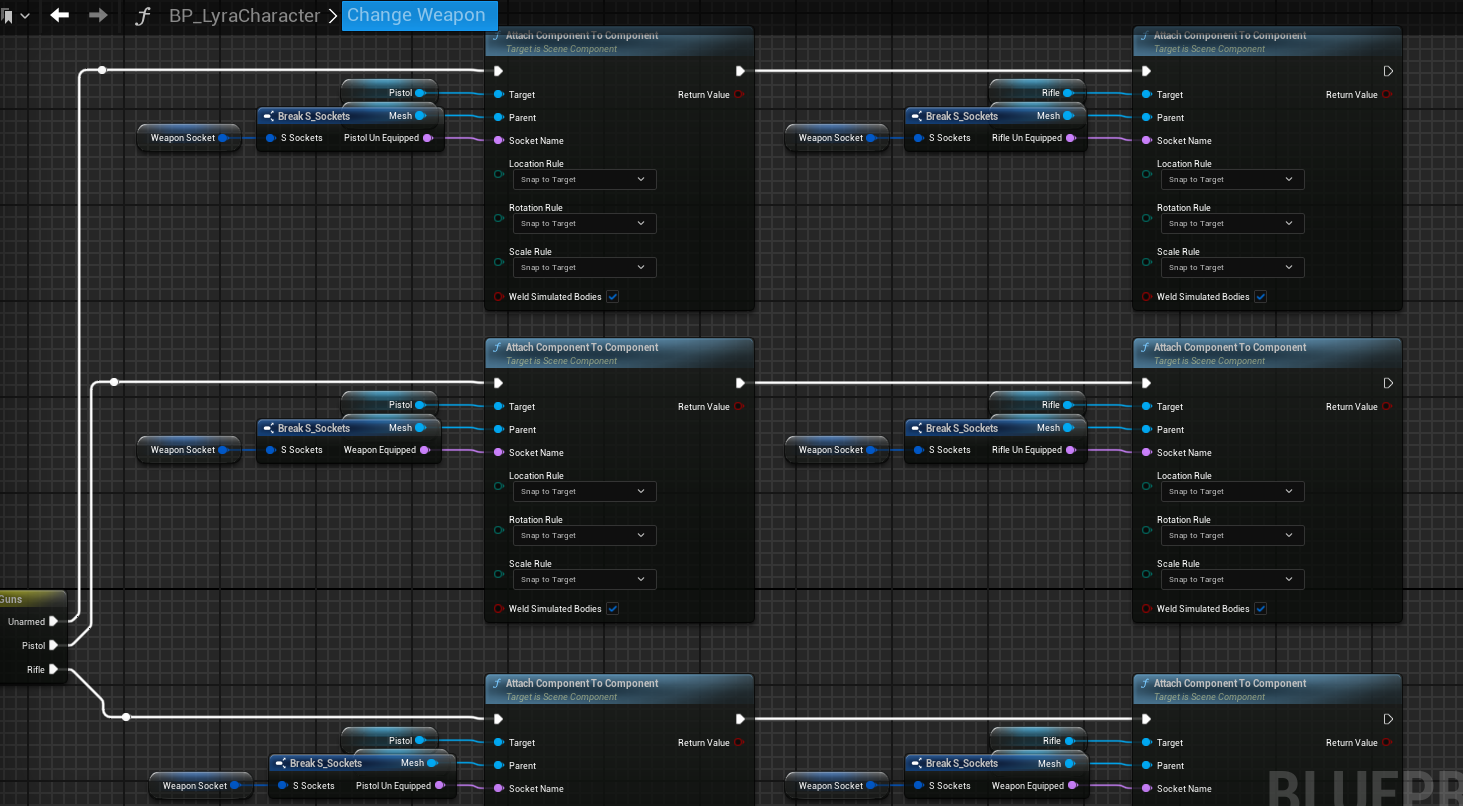This screenshot has width=1463, height=806.
Task: Open the BP_LyraCharacter breadcrumb
Action: [245, 16]
